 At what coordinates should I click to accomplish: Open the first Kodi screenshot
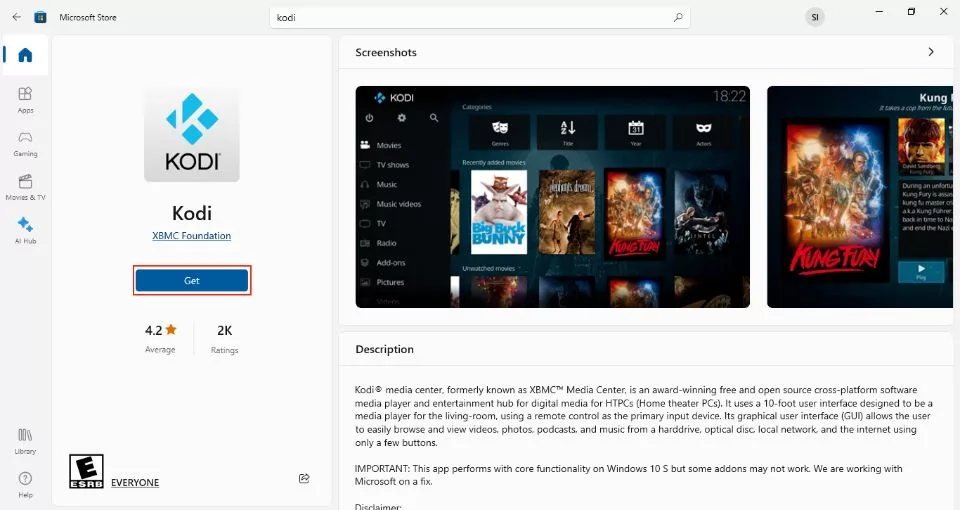(x=552, y=197)
